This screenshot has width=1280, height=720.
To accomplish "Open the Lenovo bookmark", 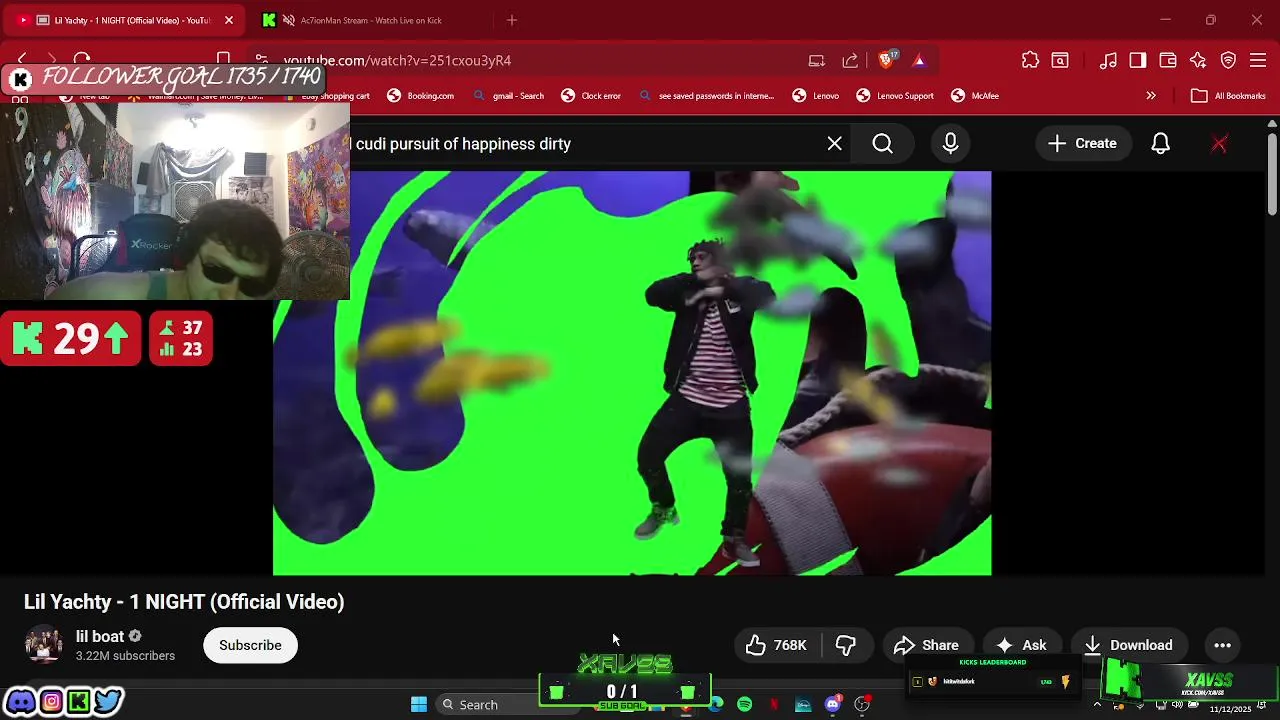I will click(x=815, y=96).
